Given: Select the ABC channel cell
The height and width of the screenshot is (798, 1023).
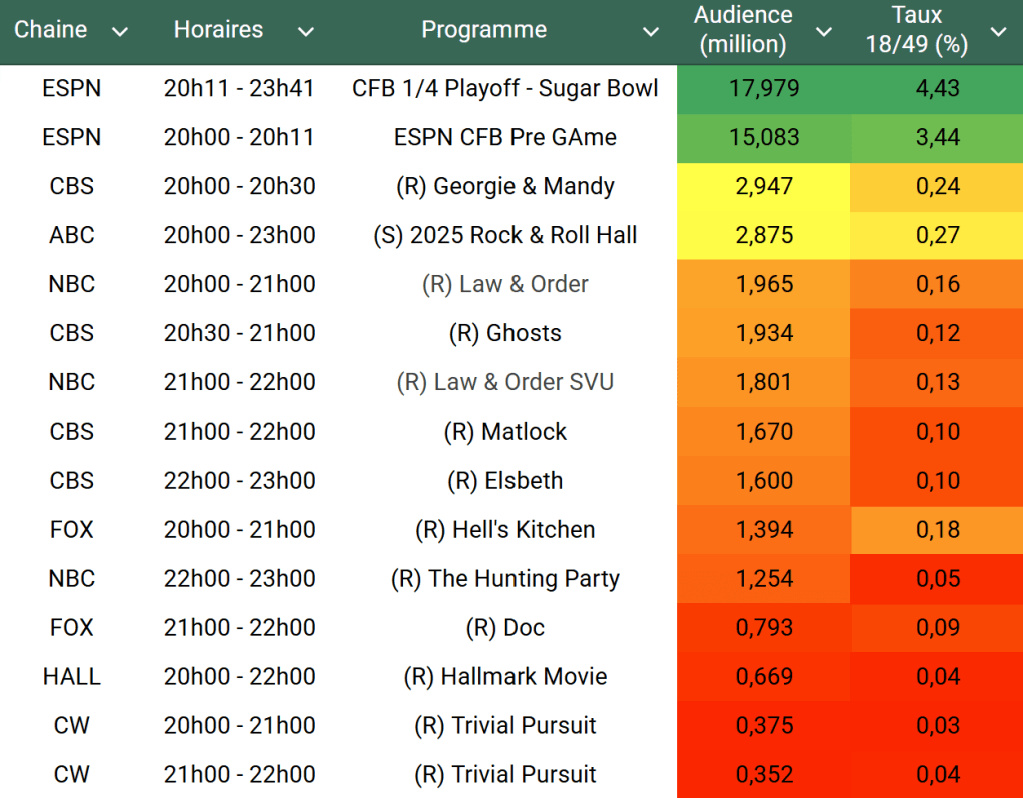Looking at the screenshot, I should [x=72, y=235].
